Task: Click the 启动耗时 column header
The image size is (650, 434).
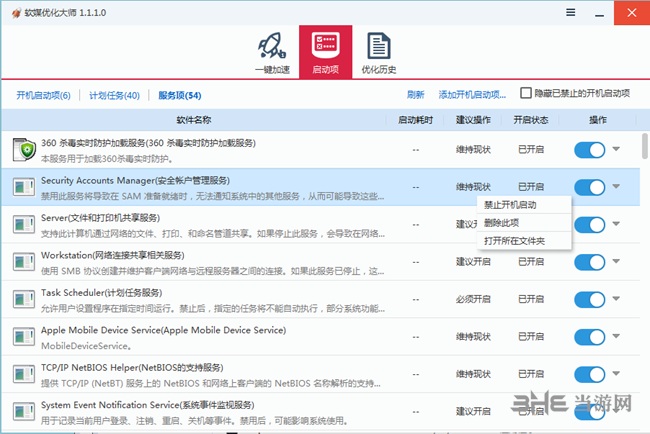Action: [415, 120]
